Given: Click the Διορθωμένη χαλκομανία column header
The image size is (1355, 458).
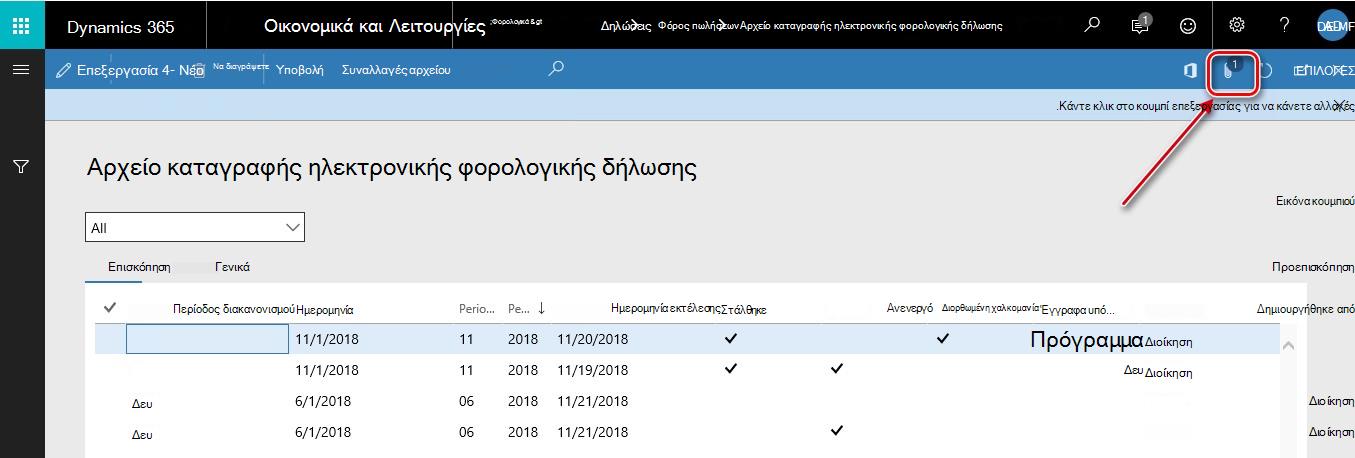Looking at the screenshot, I should click(x=992, y=309).
